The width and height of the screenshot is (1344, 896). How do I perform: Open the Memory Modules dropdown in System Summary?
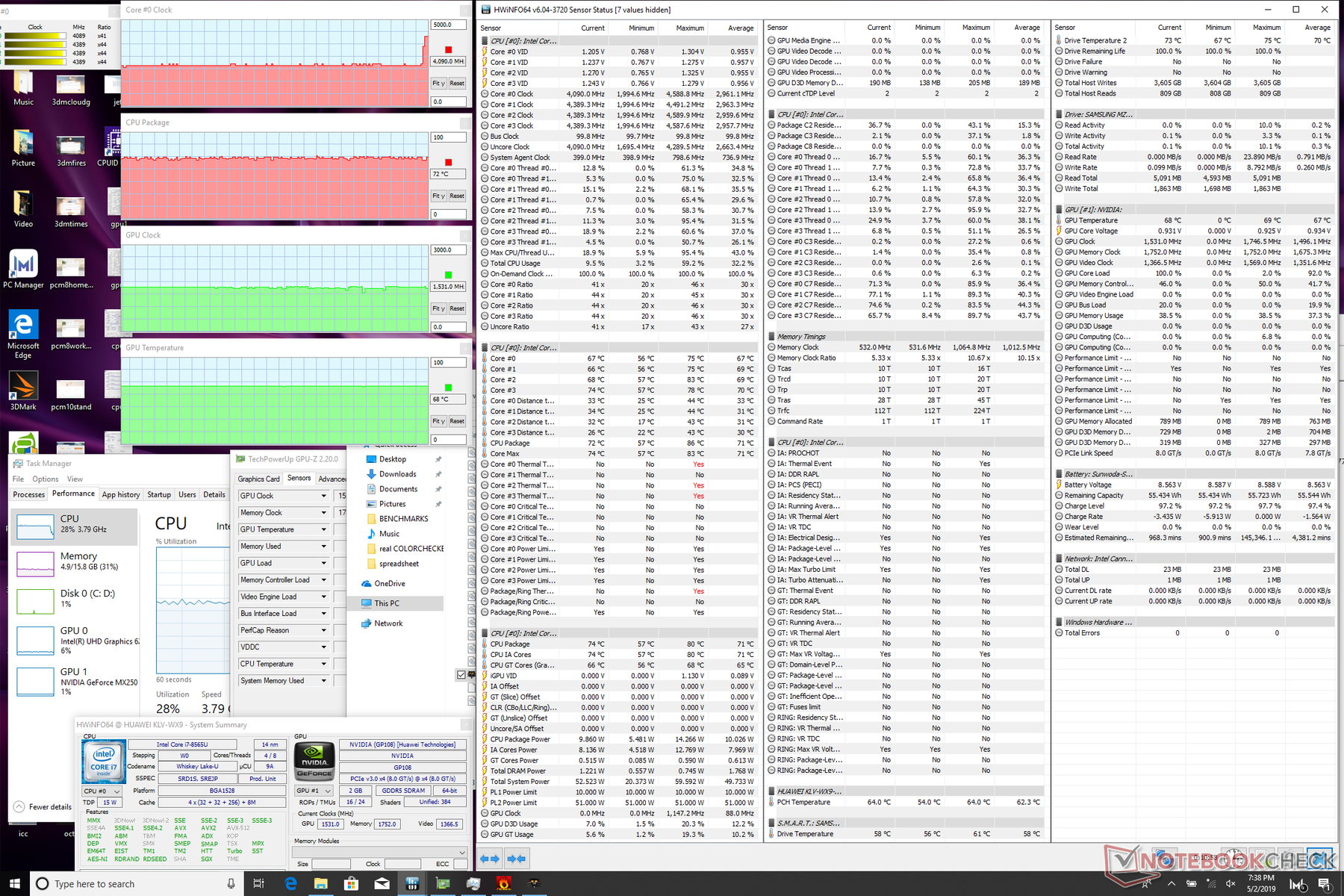[x=379, y=852]
